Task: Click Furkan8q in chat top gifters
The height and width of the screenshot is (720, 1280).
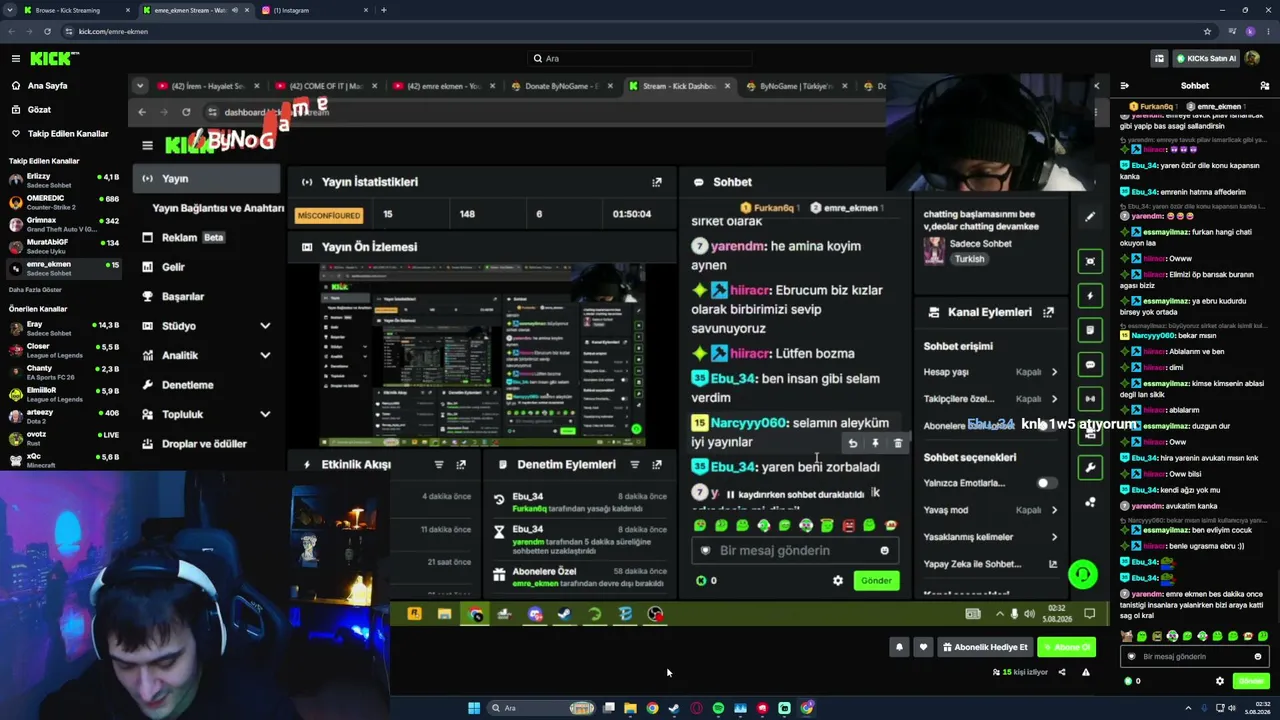Action: coord(1153,106)
